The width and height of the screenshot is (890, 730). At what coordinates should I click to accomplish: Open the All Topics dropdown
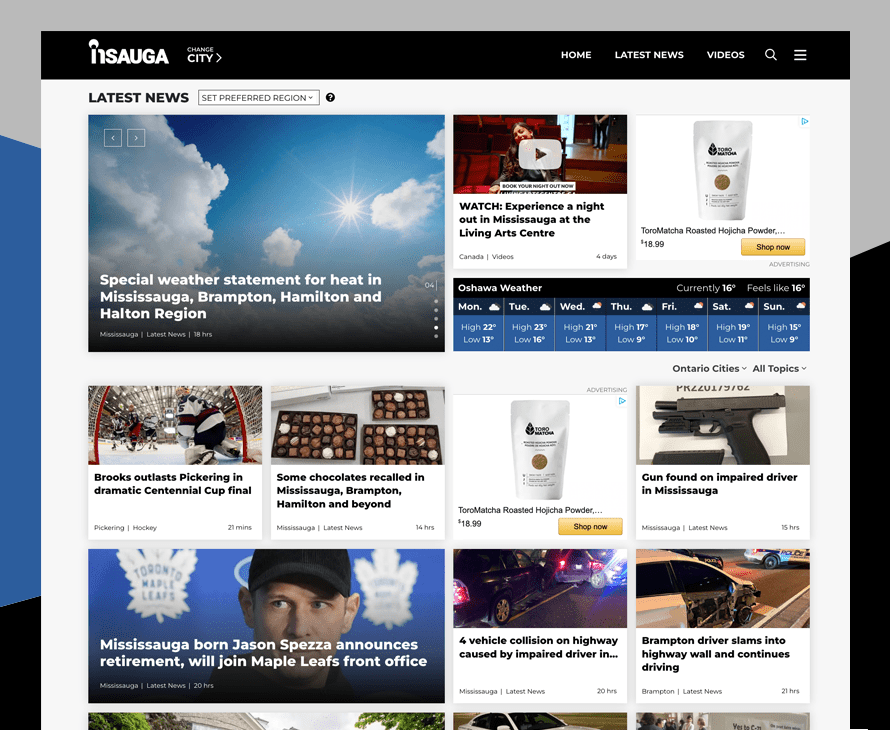click(x=778, y=368)
